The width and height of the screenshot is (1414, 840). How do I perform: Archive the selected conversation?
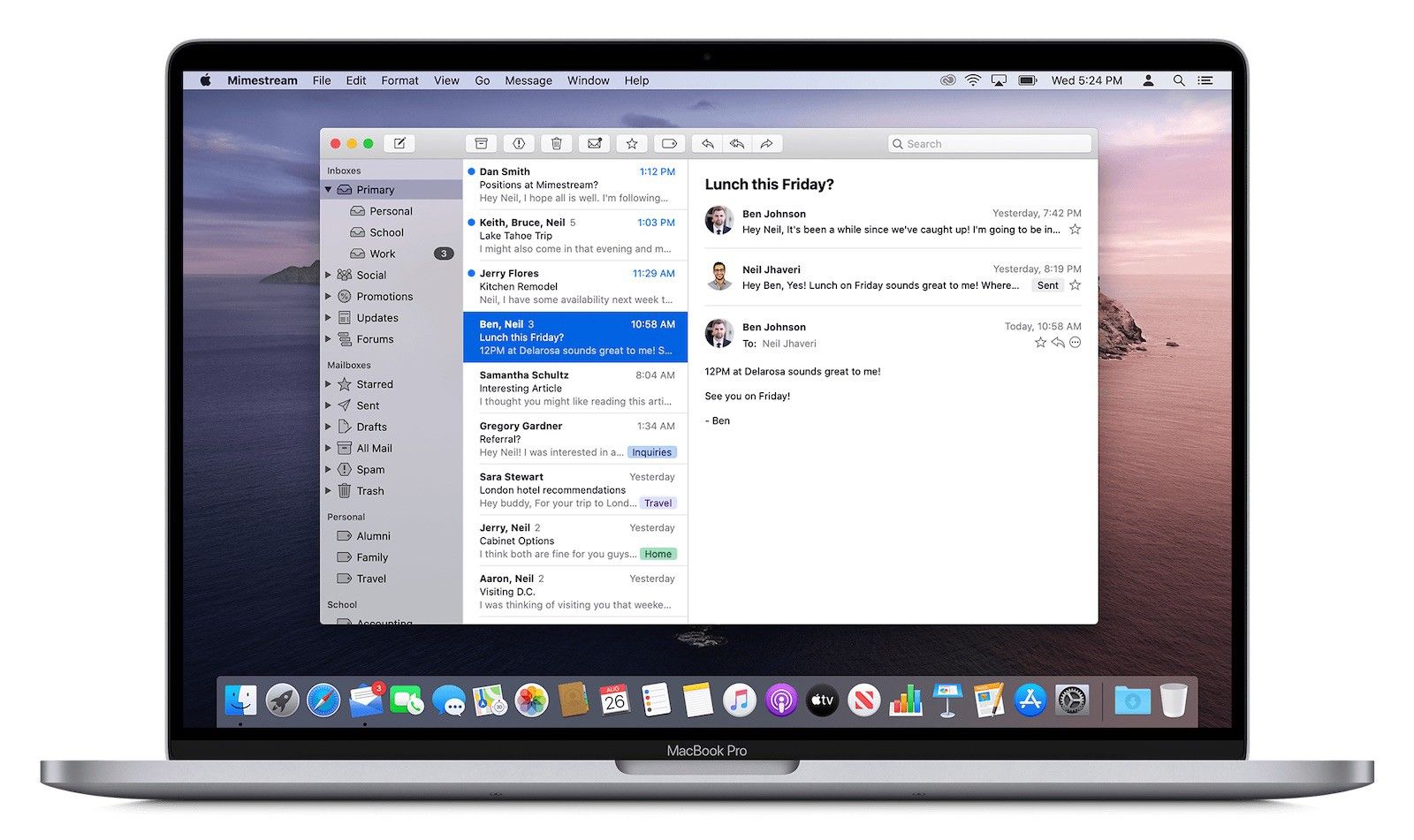[481, 143]
